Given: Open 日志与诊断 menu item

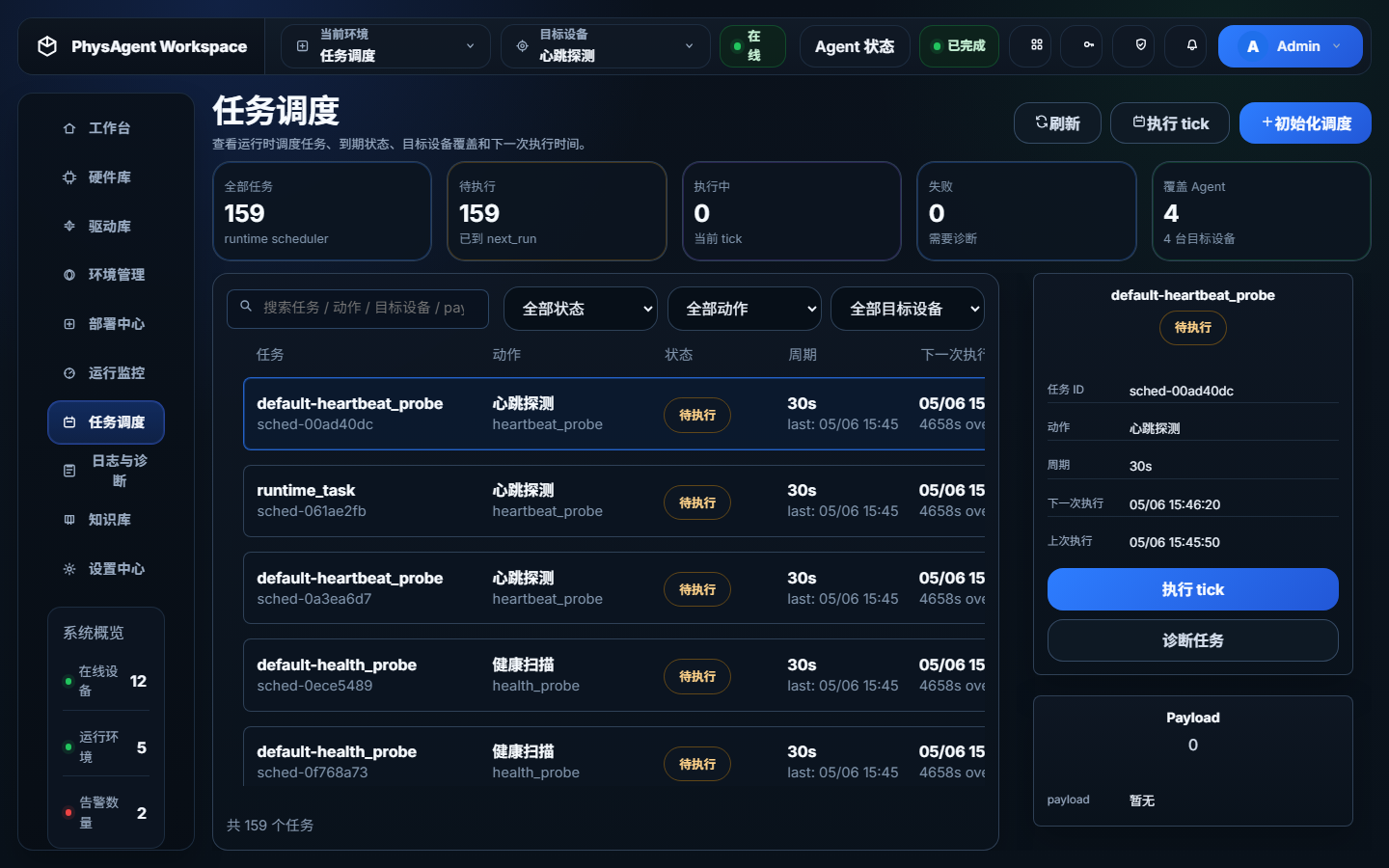Looking at the screenshot, I should click(x=106, y=471).
